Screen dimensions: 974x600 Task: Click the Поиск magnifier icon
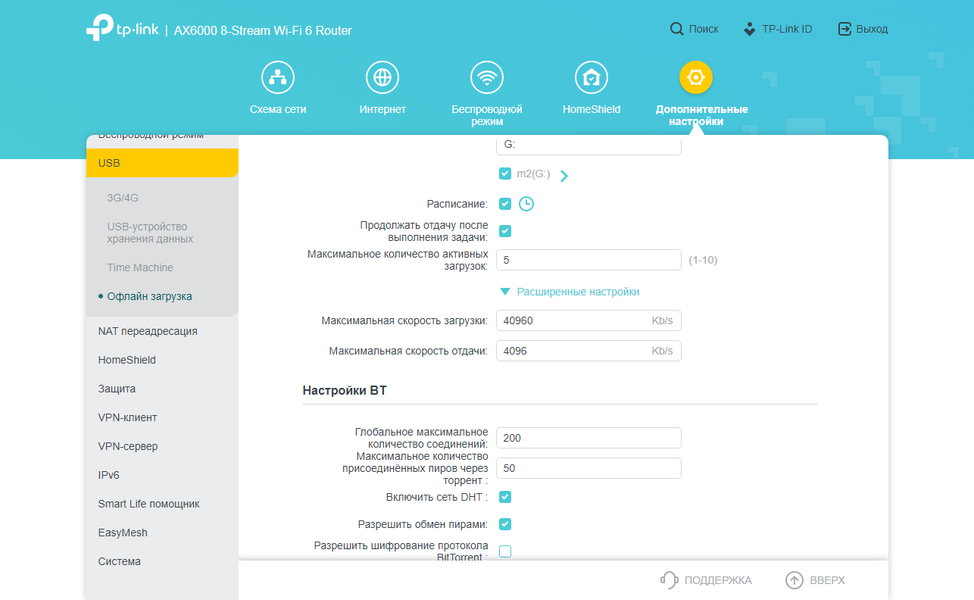click(x=676, y=29)
